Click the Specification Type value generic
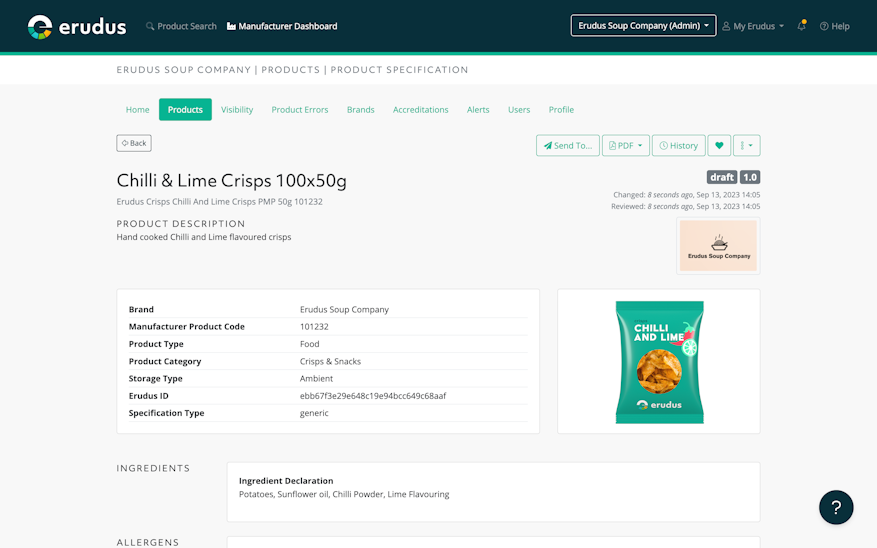This screenshot has width=877, height=548. pos(314,413)
